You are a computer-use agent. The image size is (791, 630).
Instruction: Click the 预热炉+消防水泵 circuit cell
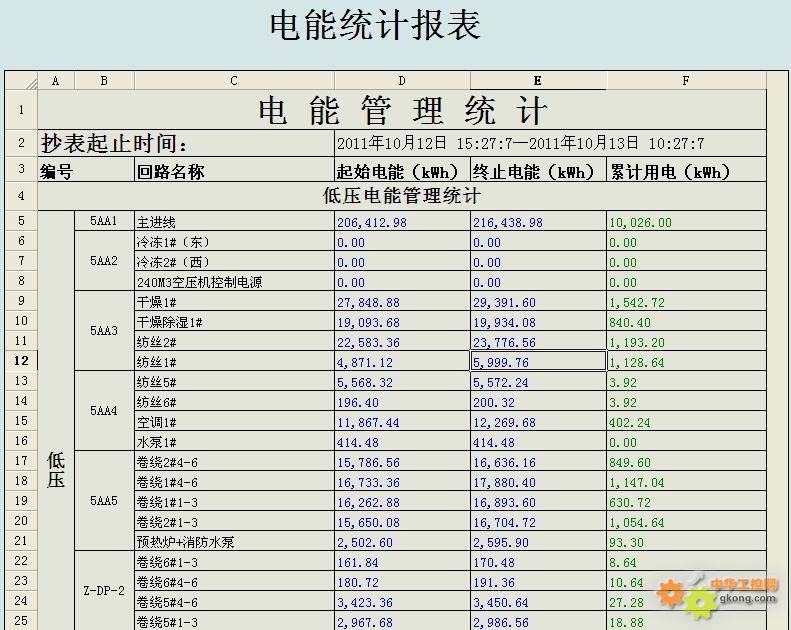point(234,542)
